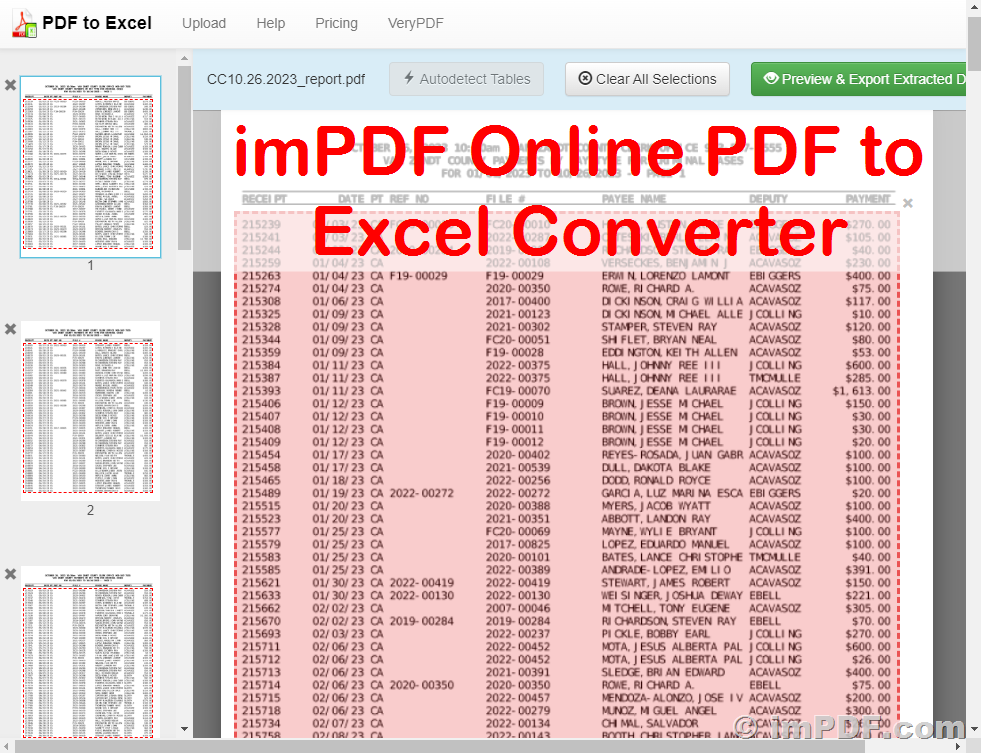Open the Upload menu item
This screenshot has width=981, height=753.
pos(204,23)
